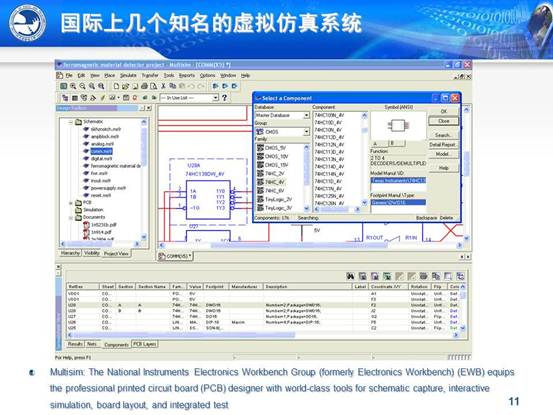Click the Help button in component dialog
This screenshot has width=553, height=415.
pos(444,168)
